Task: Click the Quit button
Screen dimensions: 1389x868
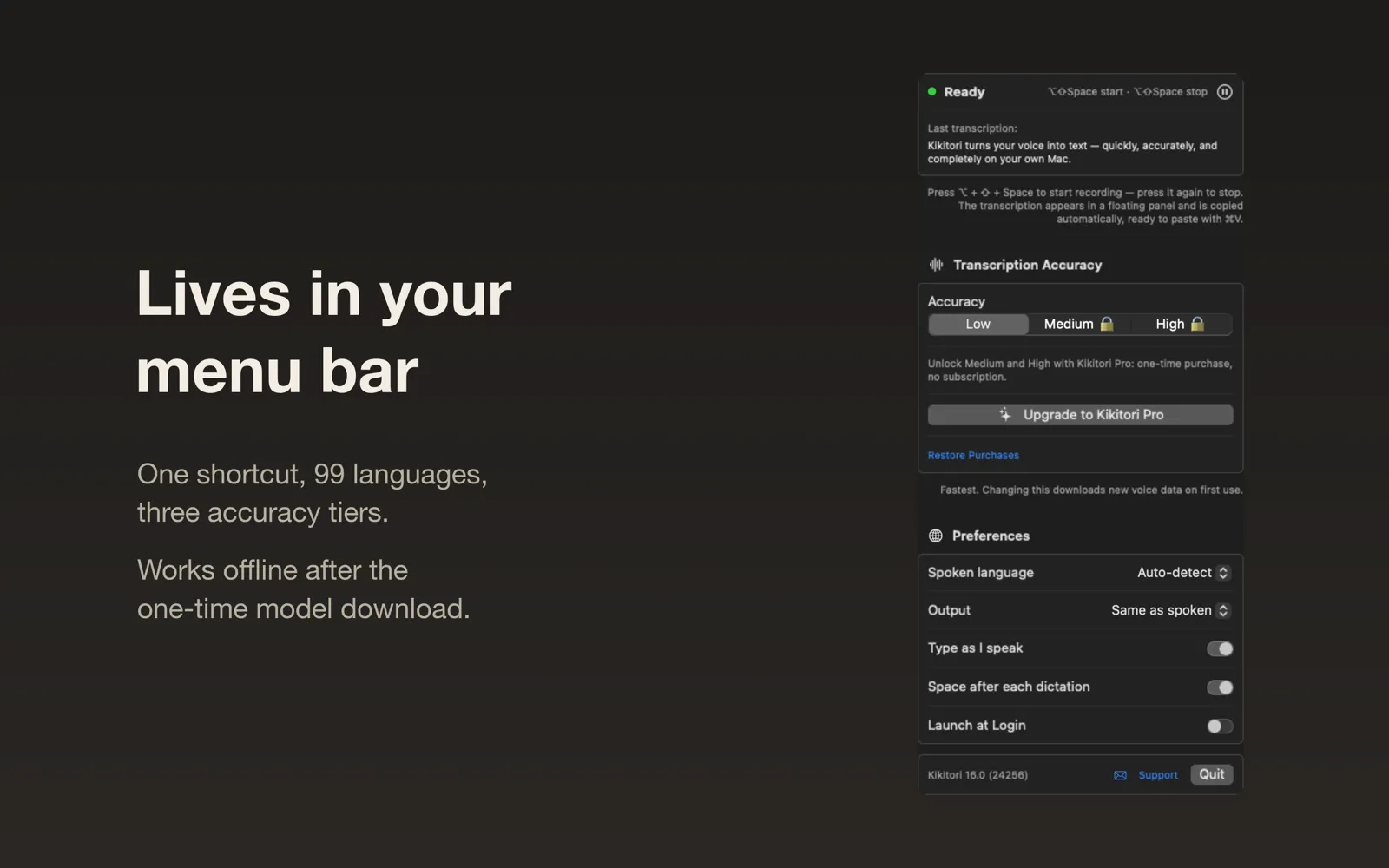Action: (1211, 774)
